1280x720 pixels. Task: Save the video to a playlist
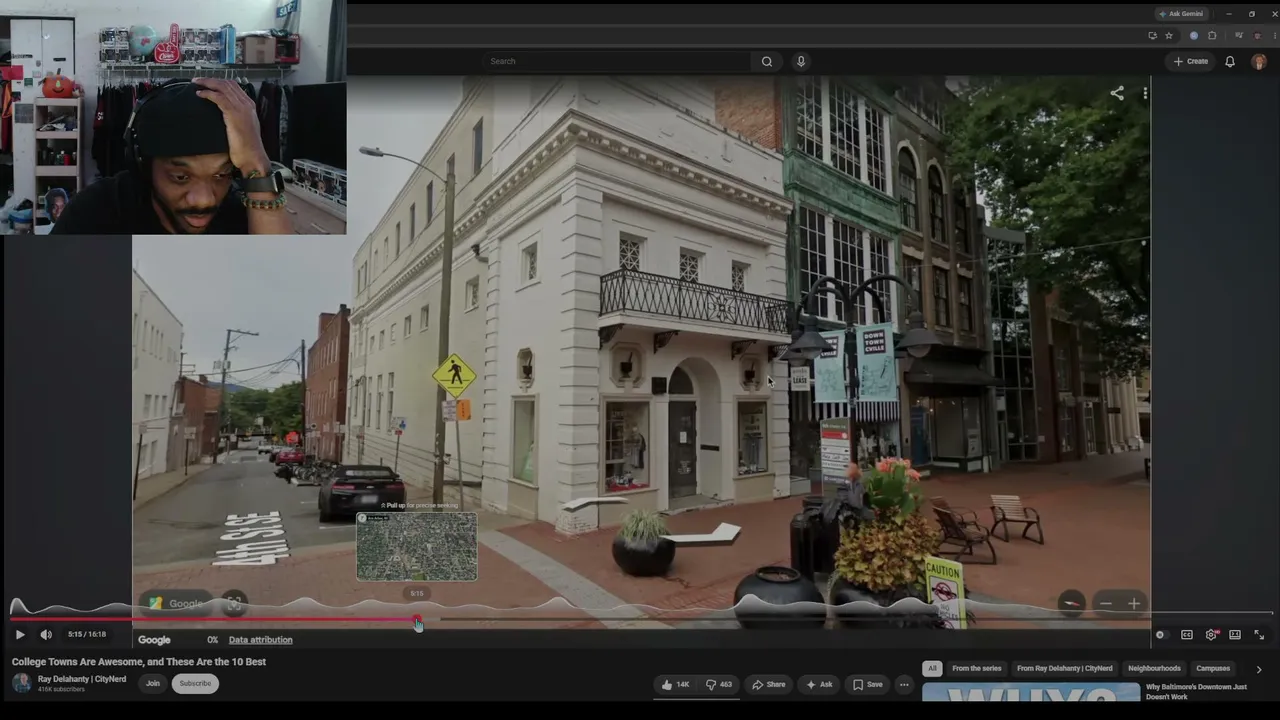pos(867,685)
